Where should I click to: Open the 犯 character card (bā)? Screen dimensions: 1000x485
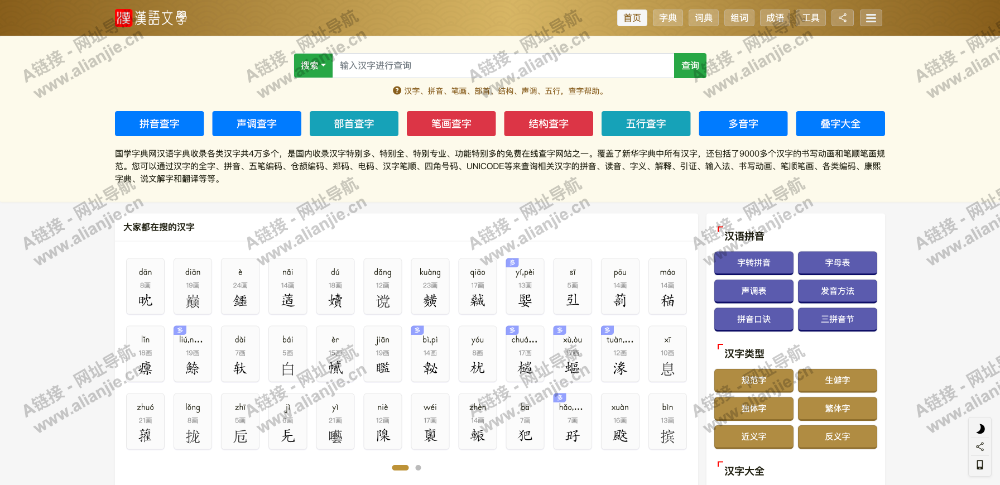point(525,422)
